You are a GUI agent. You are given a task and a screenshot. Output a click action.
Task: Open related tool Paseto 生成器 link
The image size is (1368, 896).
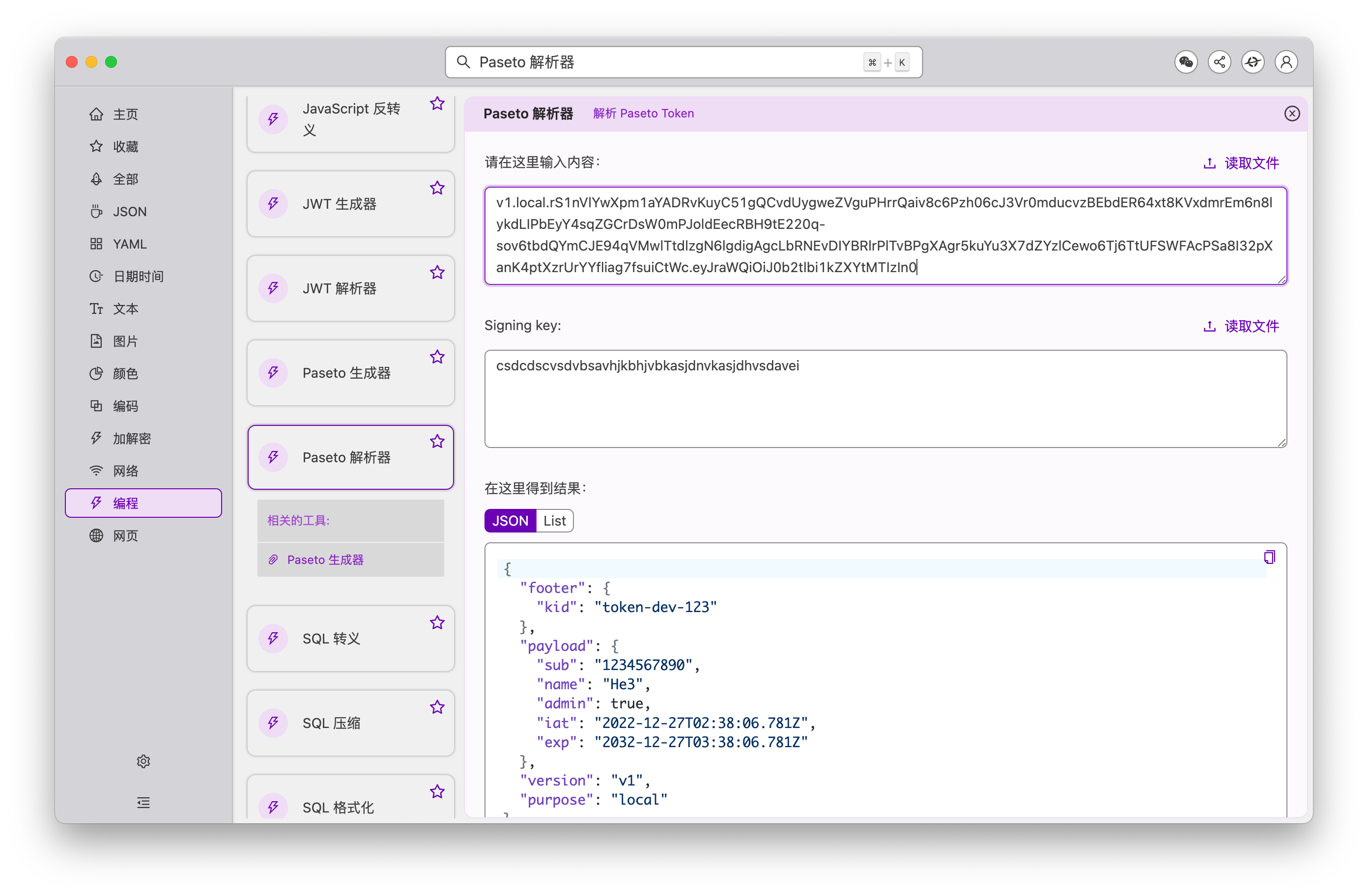pos(325,560)
